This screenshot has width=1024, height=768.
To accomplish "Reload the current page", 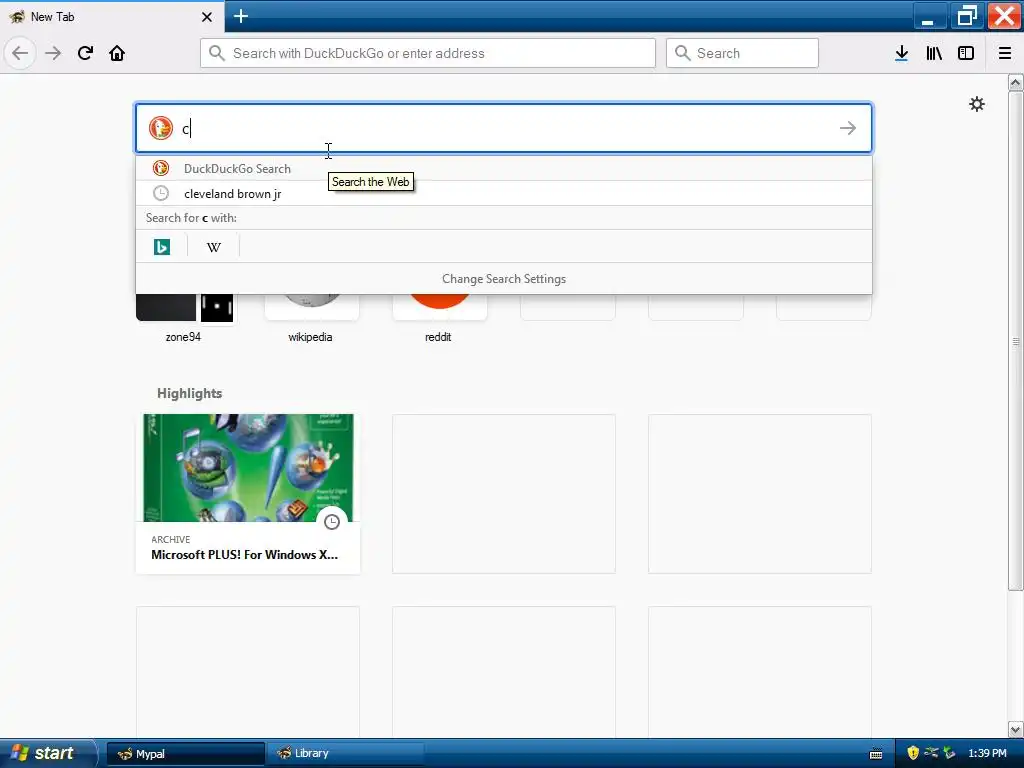I will [85, 53].
